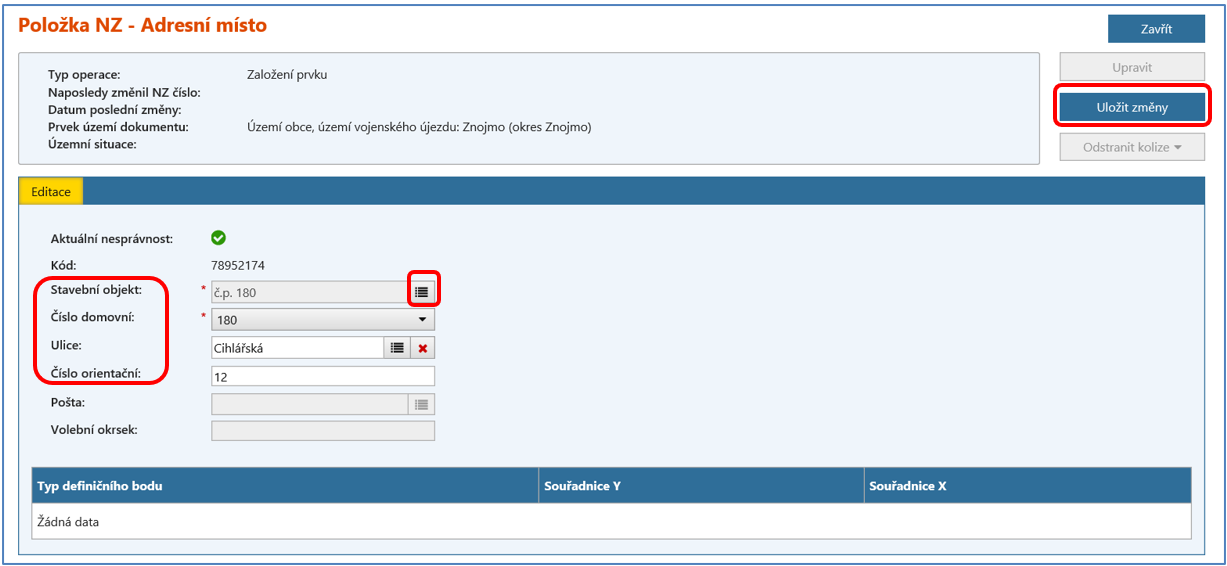Clear Ulice with the red X icon
Screen dimensions: 1227x566
pyautogui.click(x=422, y=348)
